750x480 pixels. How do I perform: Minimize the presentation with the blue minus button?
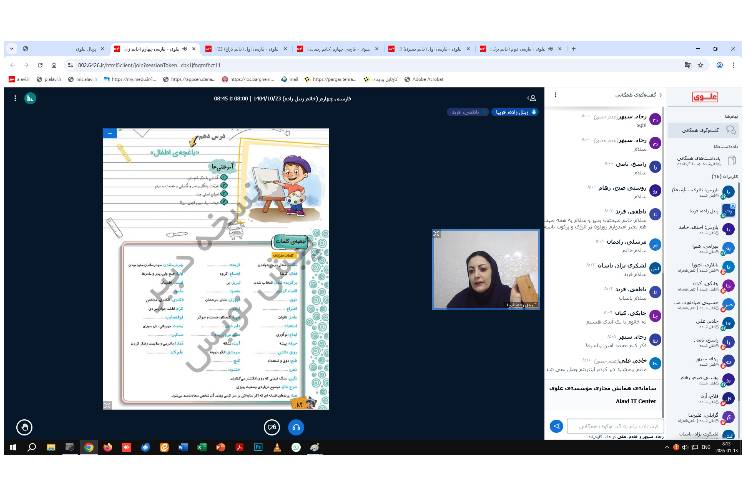110,132
